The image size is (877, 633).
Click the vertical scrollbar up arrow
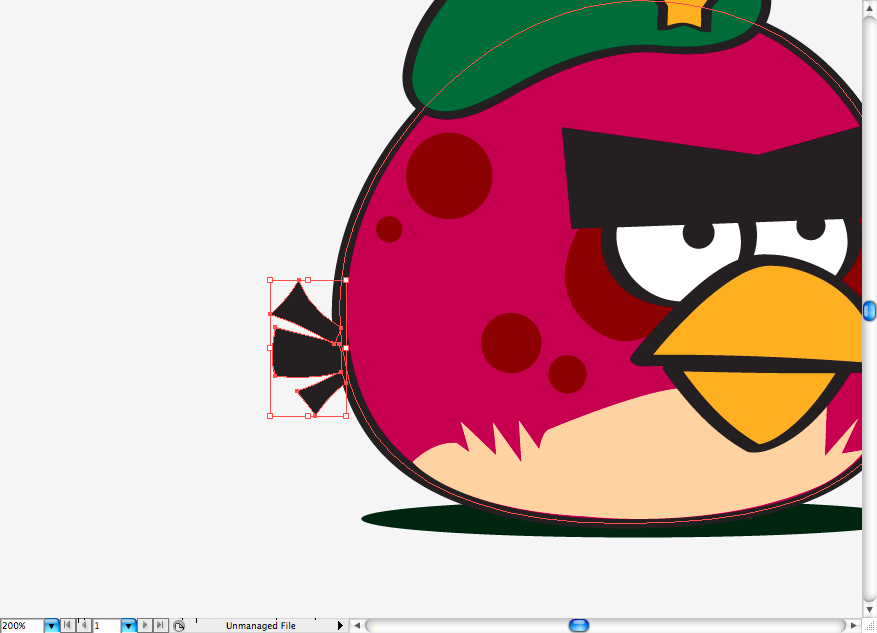point(869,8)
